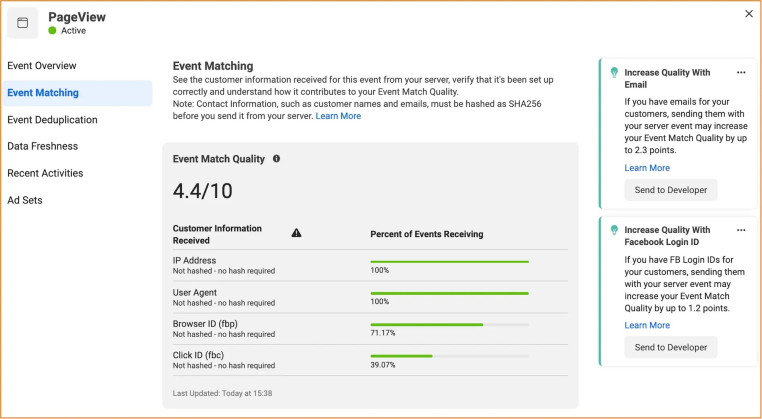The image size is (762, 419).
Task: Click the lightbulb icon on Facebook Login card
Action: coord(614,230)
